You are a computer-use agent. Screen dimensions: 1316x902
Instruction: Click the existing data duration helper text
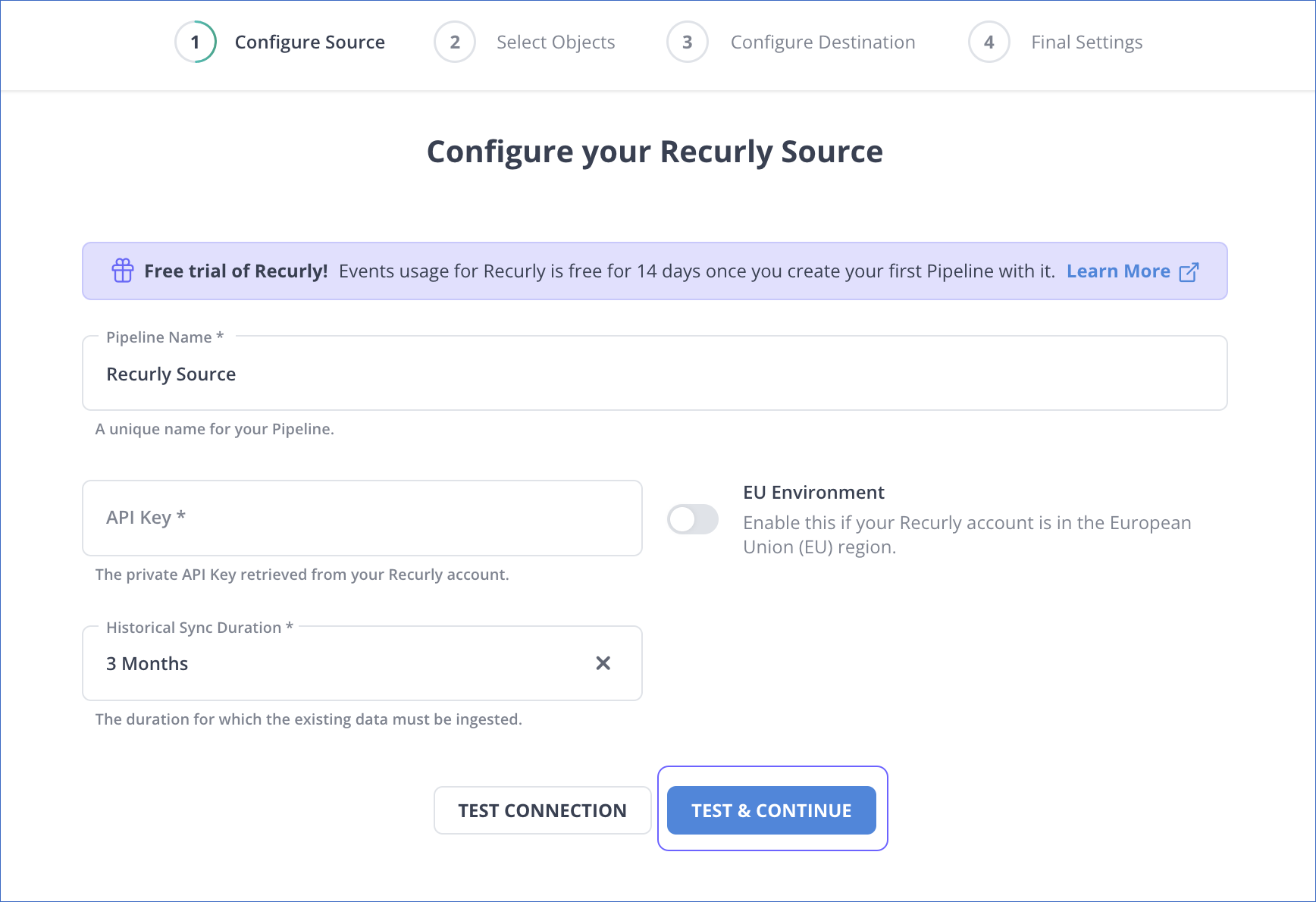pos(309,719)
